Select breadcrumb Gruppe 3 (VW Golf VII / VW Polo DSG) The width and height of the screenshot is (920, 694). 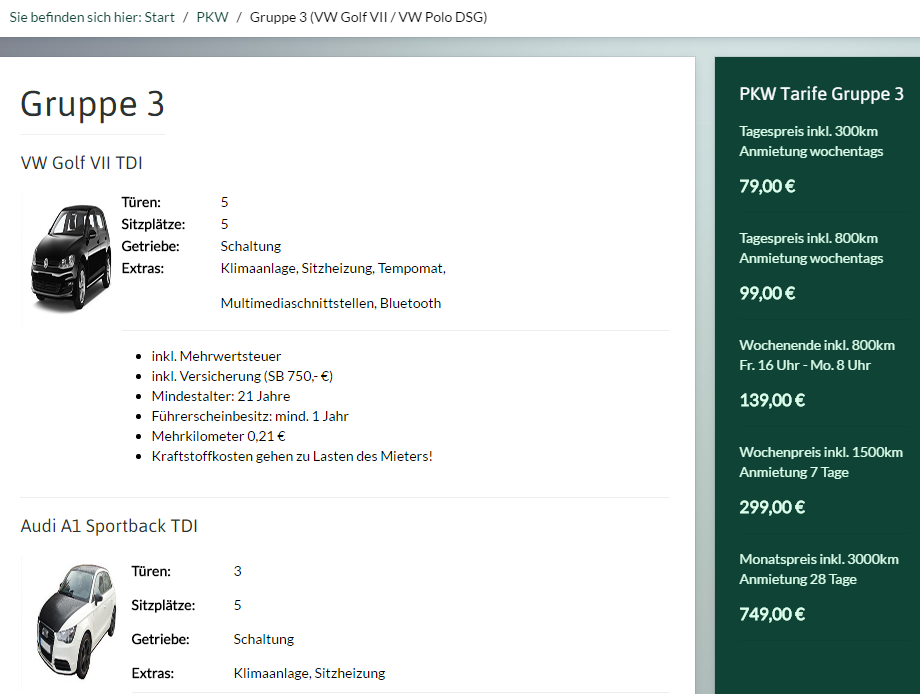click(x=368, y=18)
